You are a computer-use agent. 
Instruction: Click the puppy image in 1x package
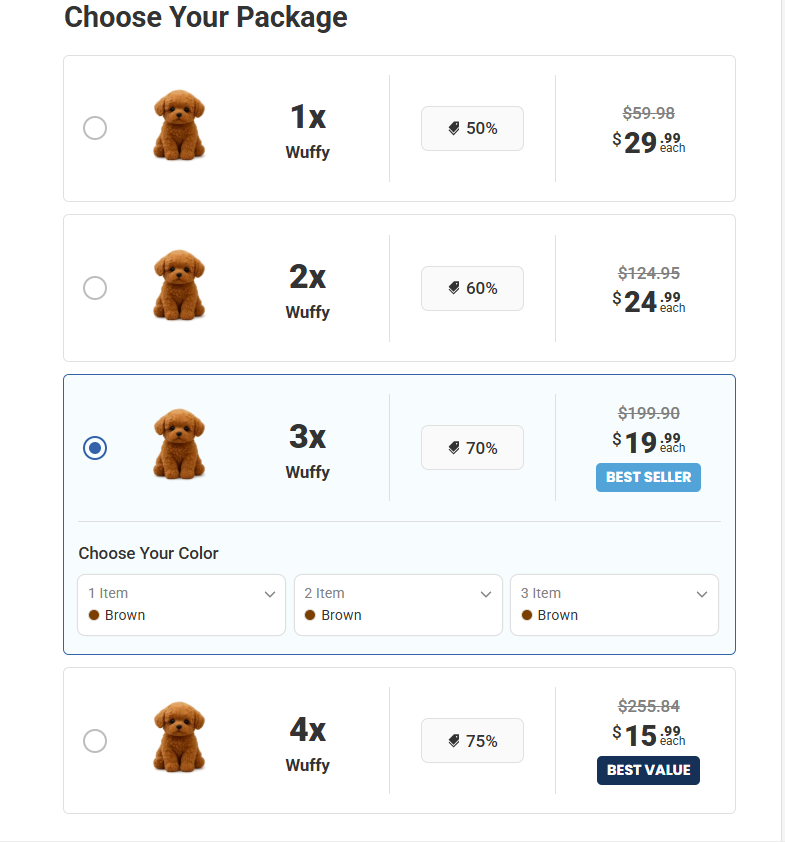(x=179, y=127)
